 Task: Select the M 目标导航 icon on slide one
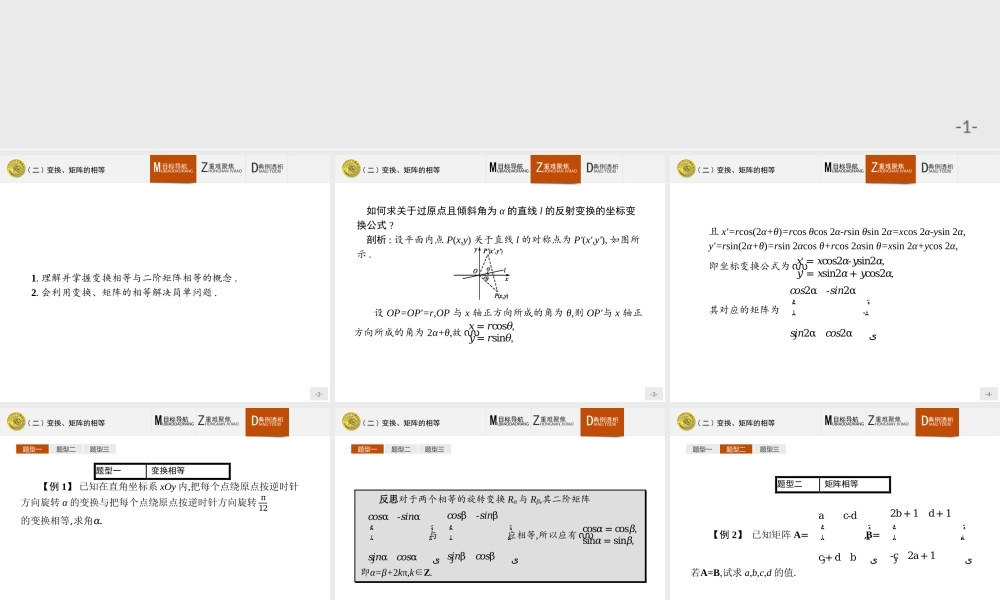pyautogui.click(x=172, y=168)
